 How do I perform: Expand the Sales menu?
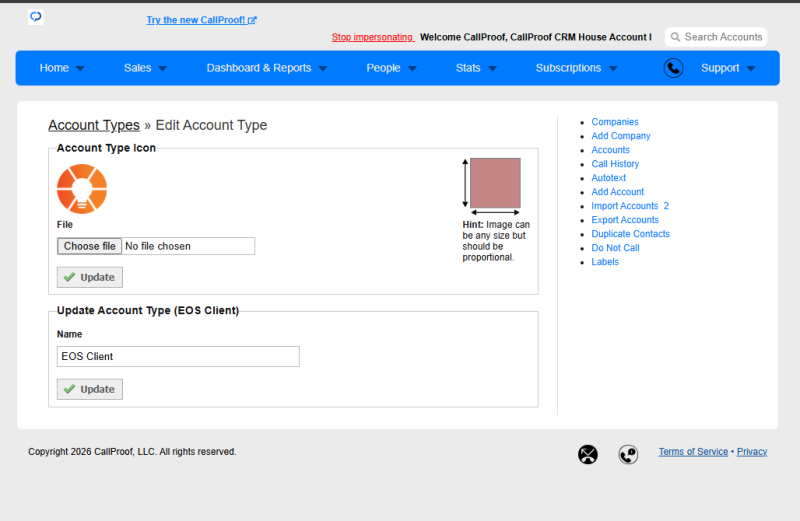coord(145,68)
